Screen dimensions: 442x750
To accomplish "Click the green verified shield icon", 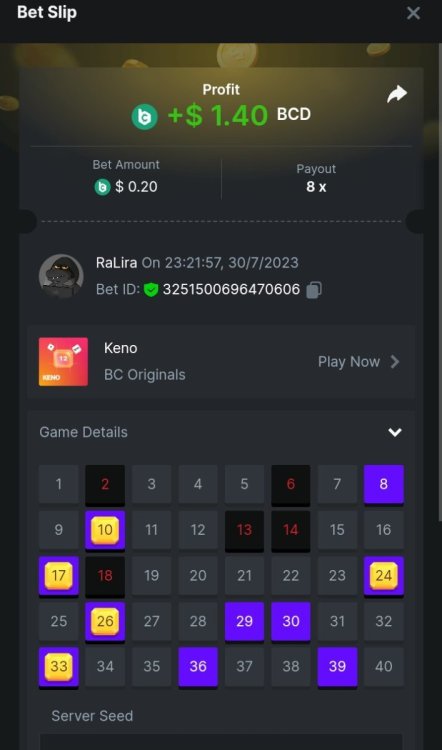I will [x=151, y=290].
